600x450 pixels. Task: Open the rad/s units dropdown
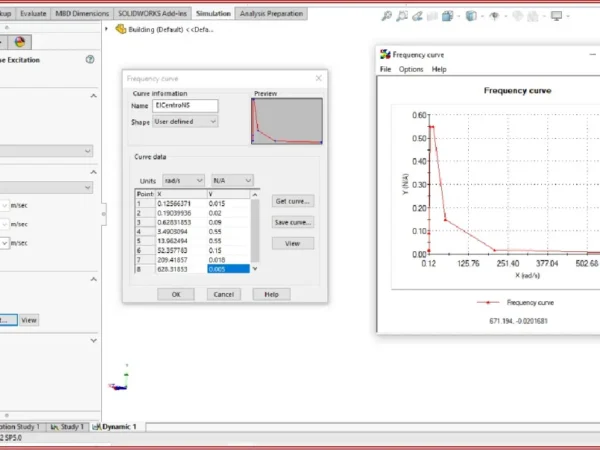pos(183,180)
